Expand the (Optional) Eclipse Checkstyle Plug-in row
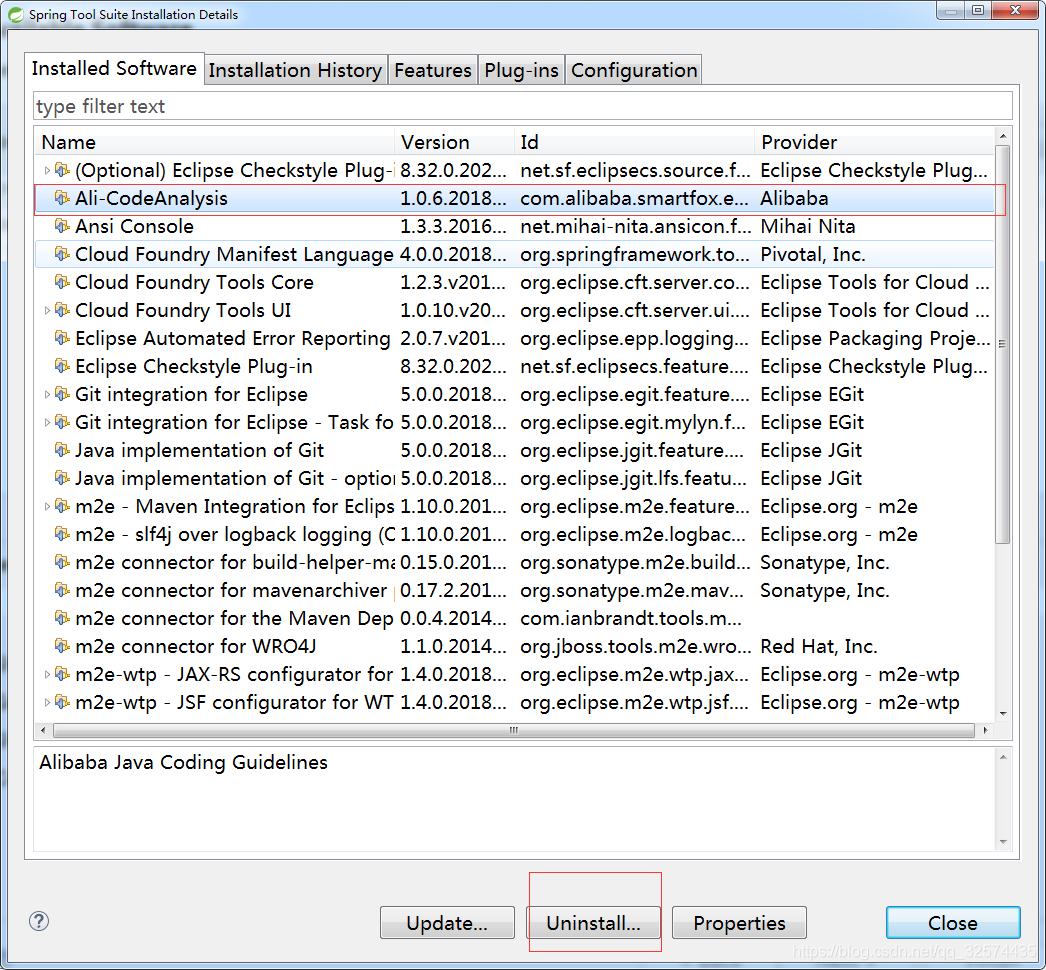1046x970 pixels. [47, 170]
